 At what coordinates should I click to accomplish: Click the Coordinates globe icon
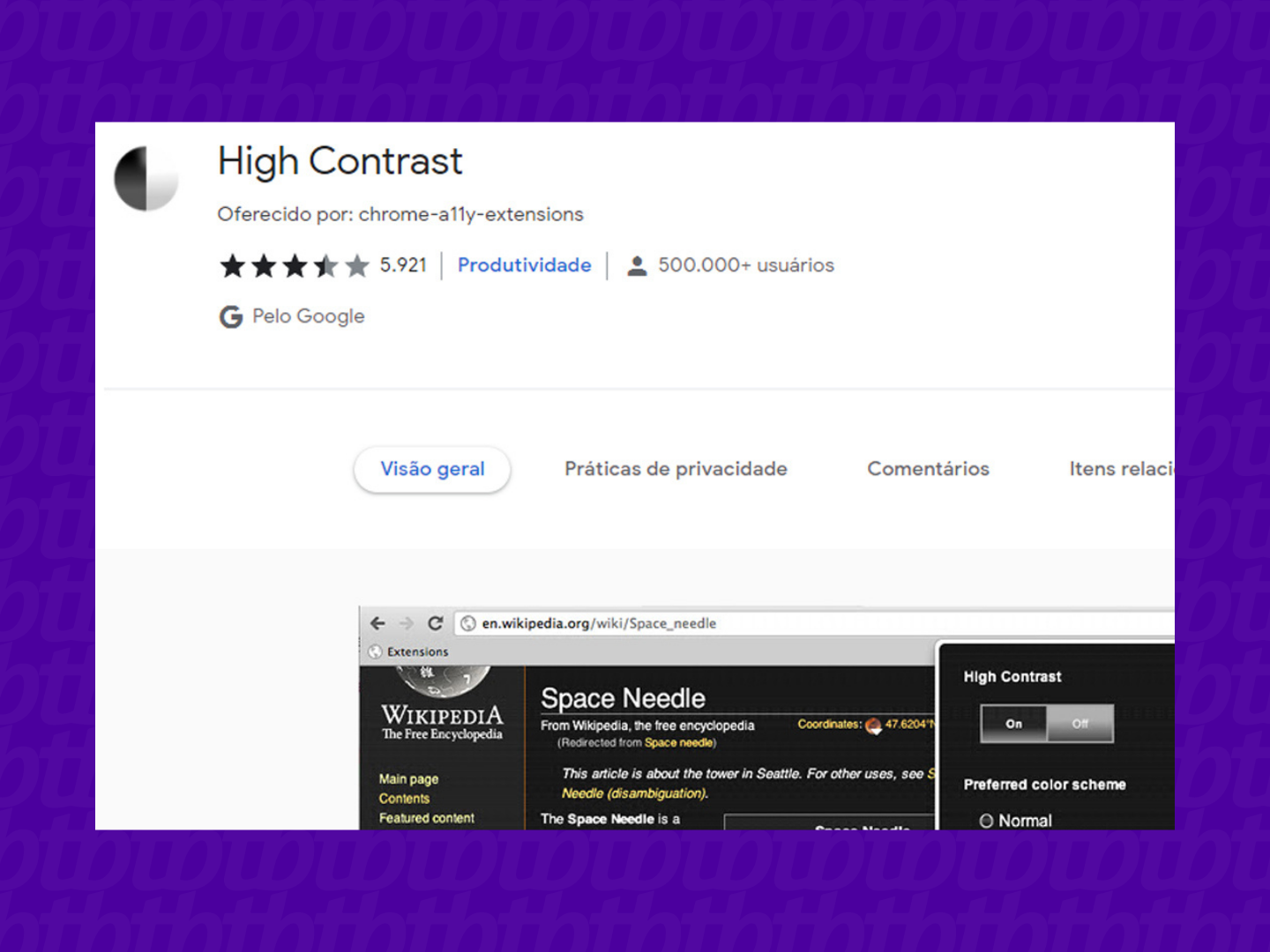(873, 725)
